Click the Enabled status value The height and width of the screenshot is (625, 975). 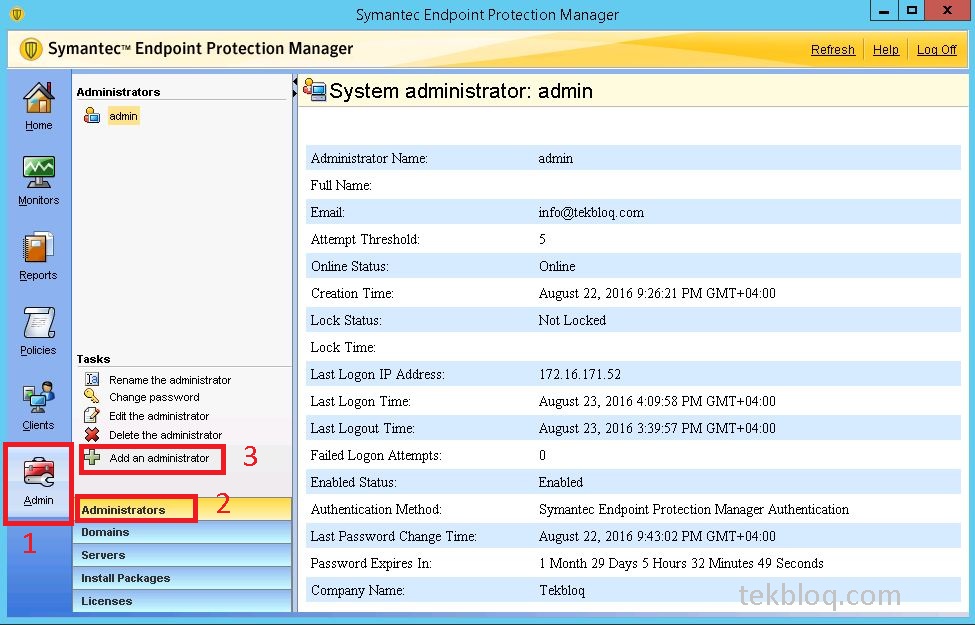560,483
